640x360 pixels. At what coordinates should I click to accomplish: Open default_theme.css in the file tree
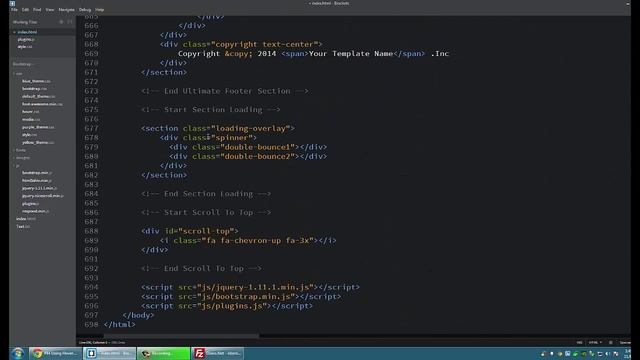(x=38, y=96)
